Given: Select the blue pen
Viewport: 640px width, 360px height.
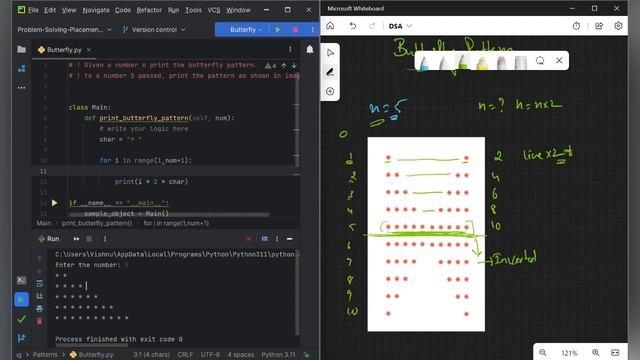Looking at the screenshot, I should point(424,62).
